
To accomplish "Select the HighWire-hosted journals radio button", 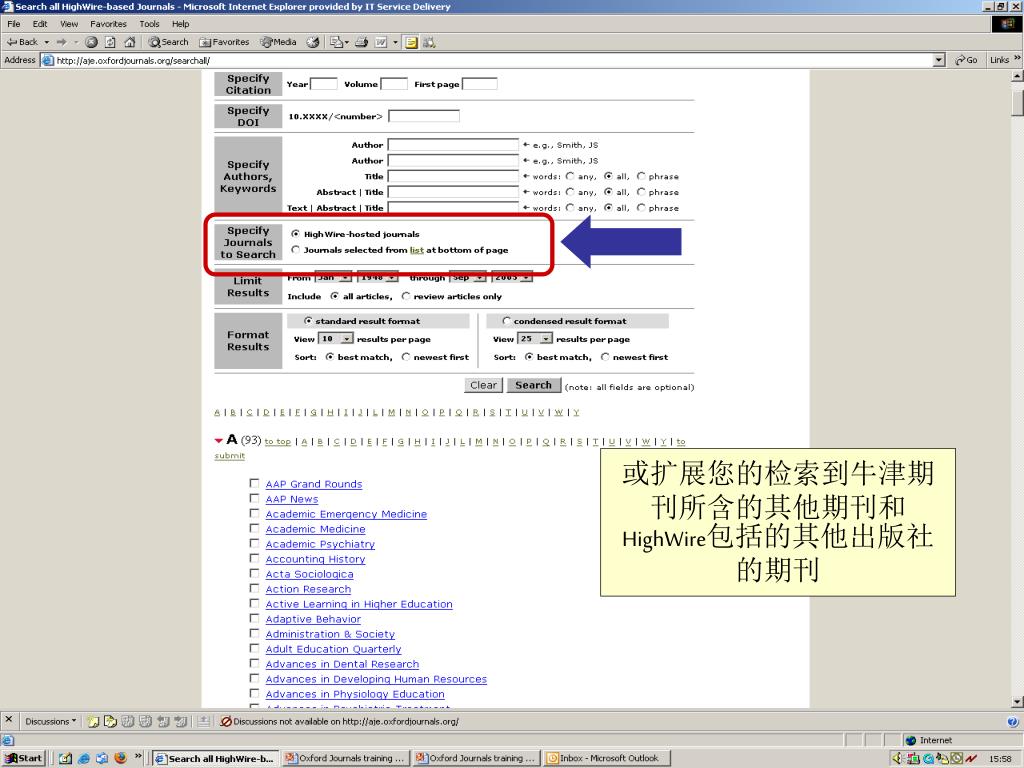I will click(296, 233).
